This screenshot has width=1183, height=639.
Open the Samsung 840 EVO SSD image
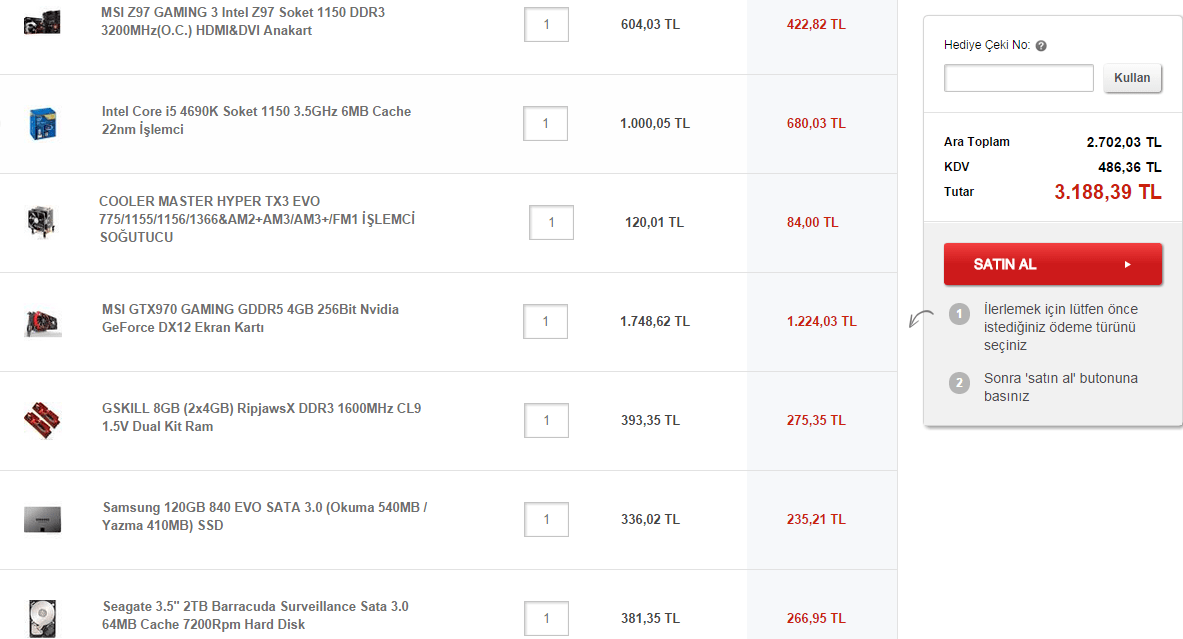click(x=43, y=519)
